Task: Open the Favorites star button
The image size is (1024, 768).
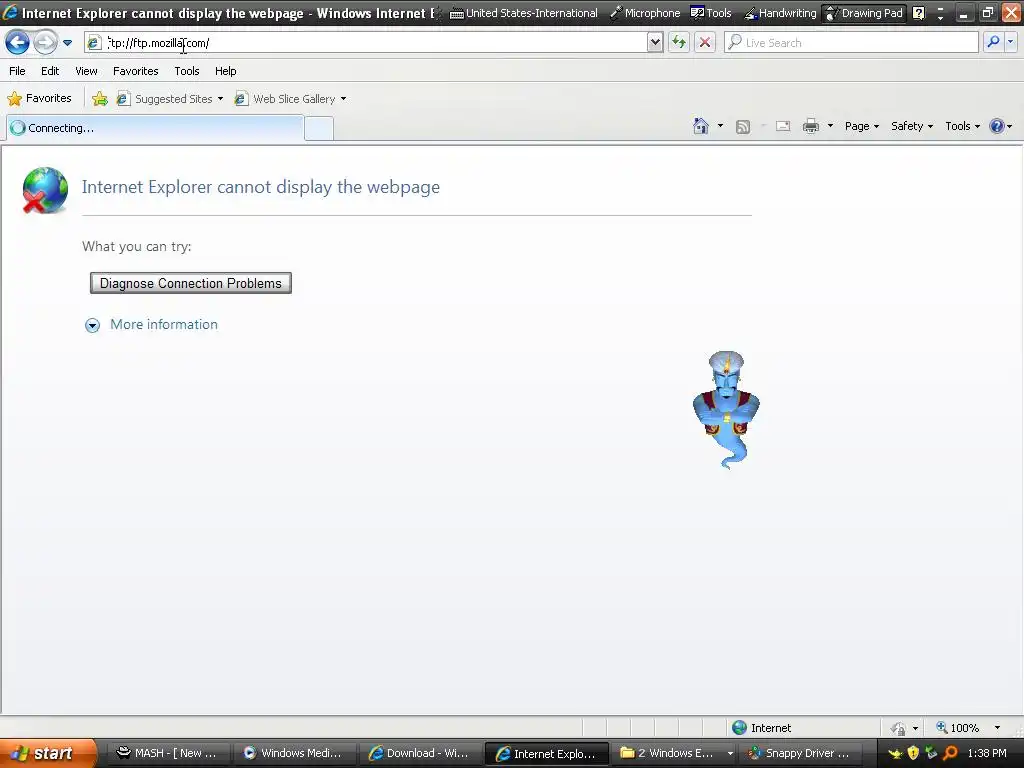Action: (x=40, y=98)
